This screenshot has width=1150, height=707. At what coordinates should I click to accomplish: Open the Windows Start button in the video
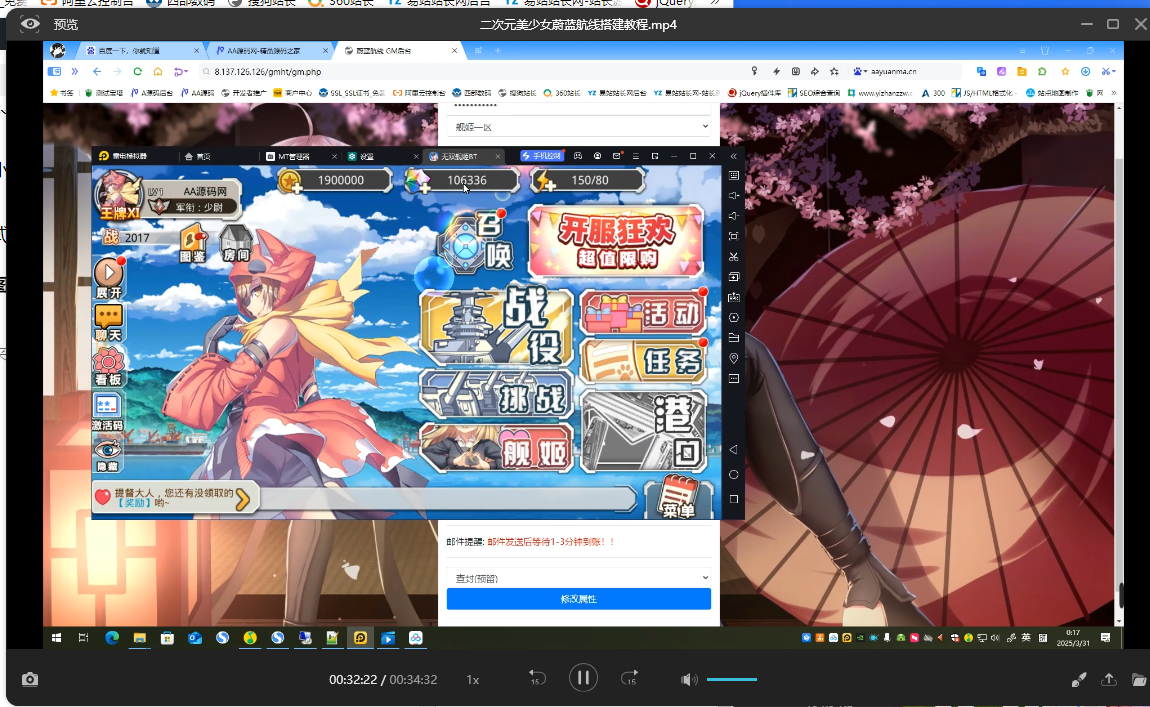56,638
